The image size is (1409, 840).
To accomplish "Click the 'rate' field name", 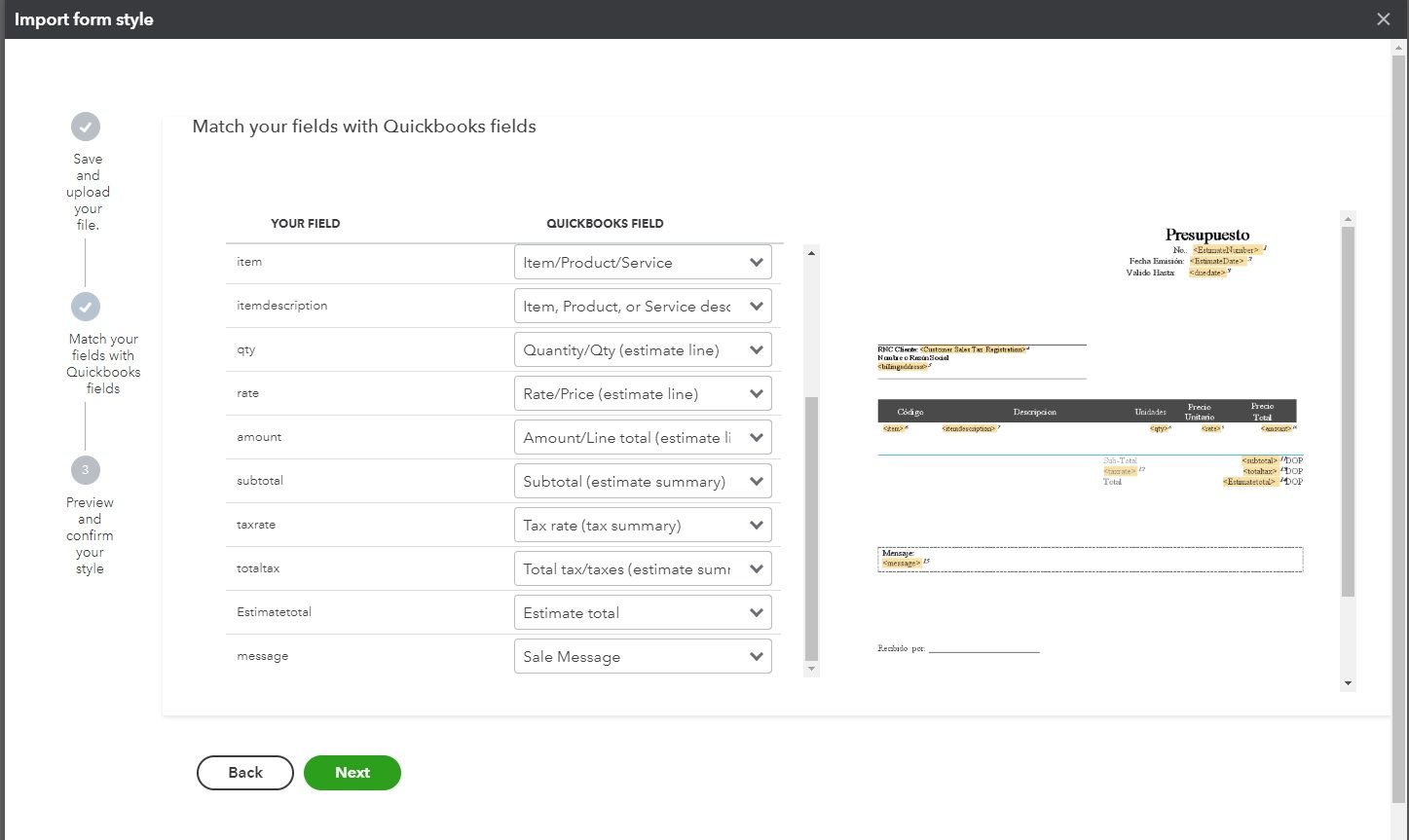I will point(247,393).
